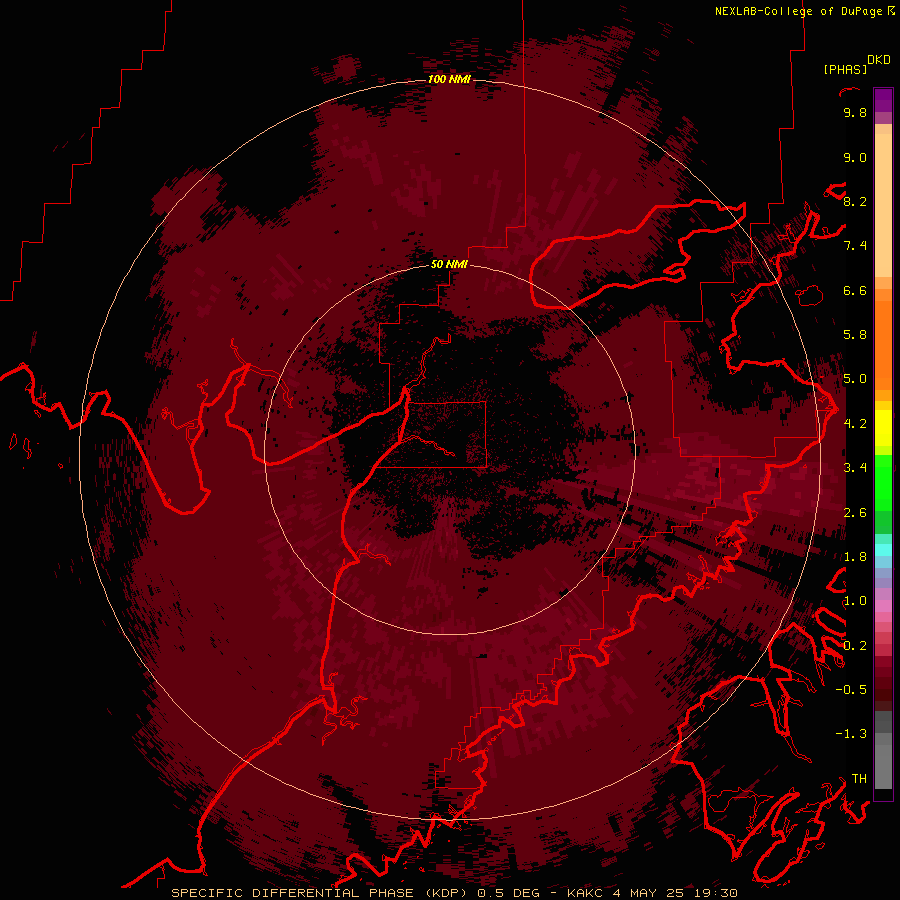This screenshot has height=900, width=900.
Task: Pick the cyan segment of color bar
Action: tap(883, 550)
